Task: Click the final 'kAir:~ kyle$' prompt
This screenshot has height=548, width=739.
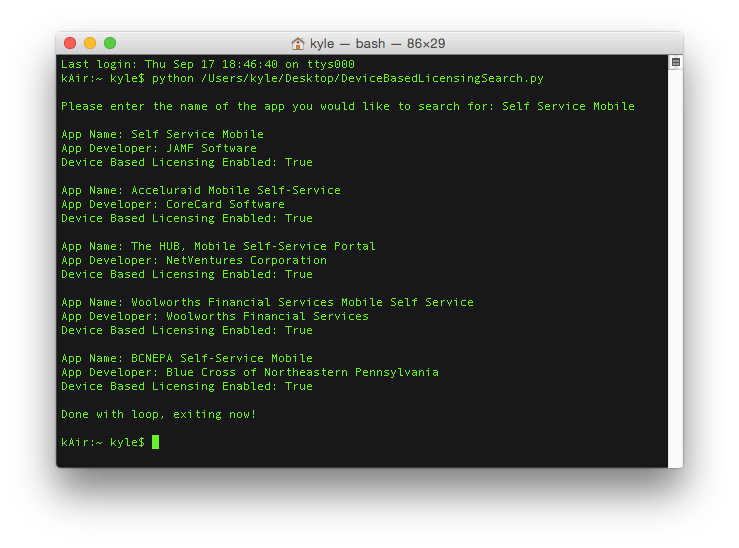Action: click(103, 442)
